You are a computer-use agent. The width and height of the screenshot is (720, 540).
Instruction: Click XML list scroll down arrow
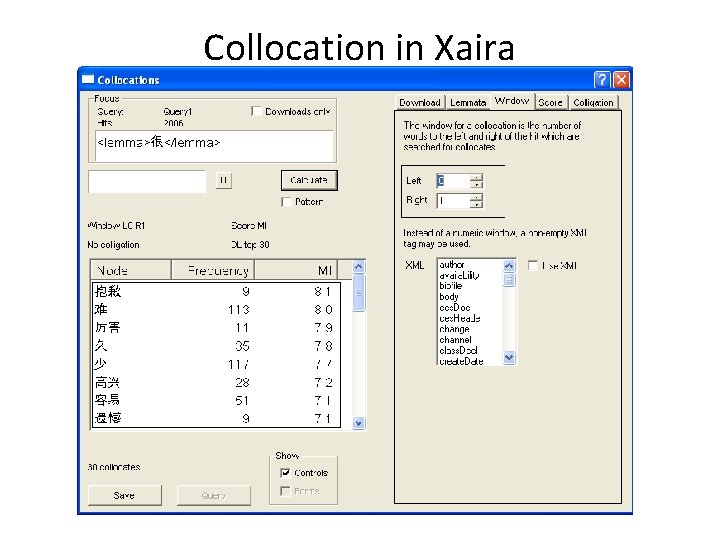pos(509,357)
